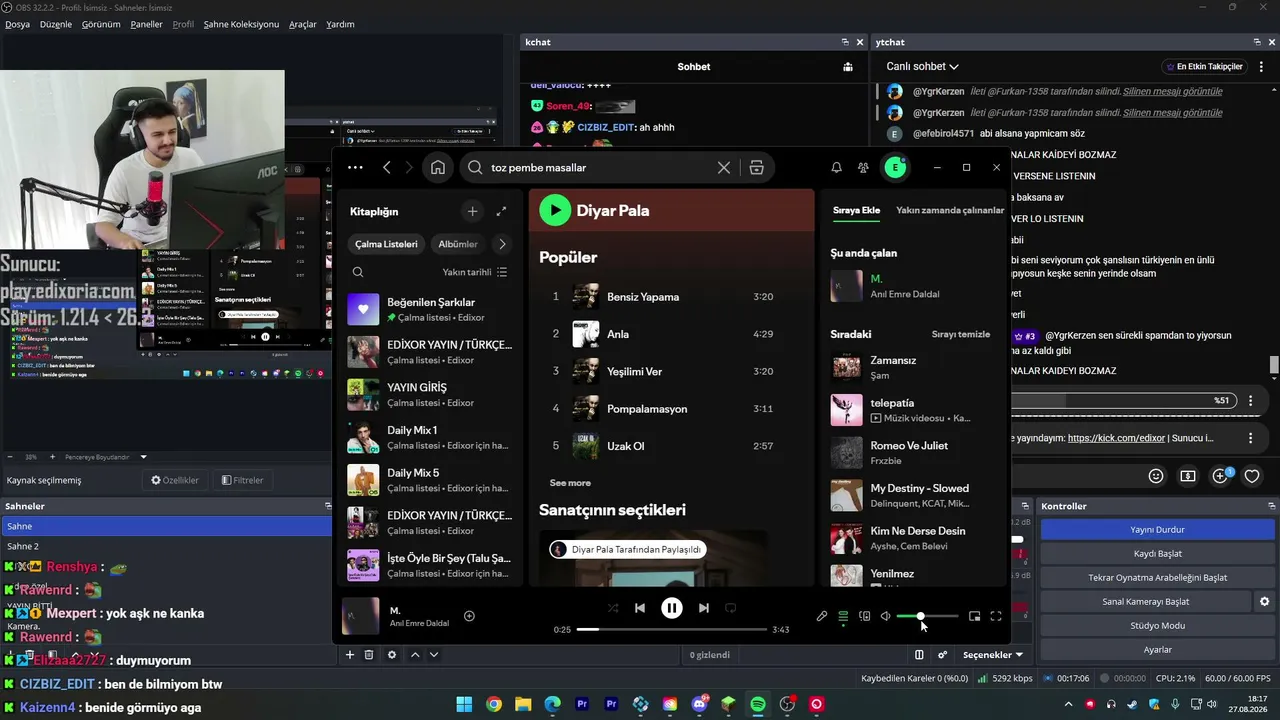The height and width of the screenshot is (720, 1280).
Task: Enter full screen in the Spotify player
Action: (x=996, y=616)
